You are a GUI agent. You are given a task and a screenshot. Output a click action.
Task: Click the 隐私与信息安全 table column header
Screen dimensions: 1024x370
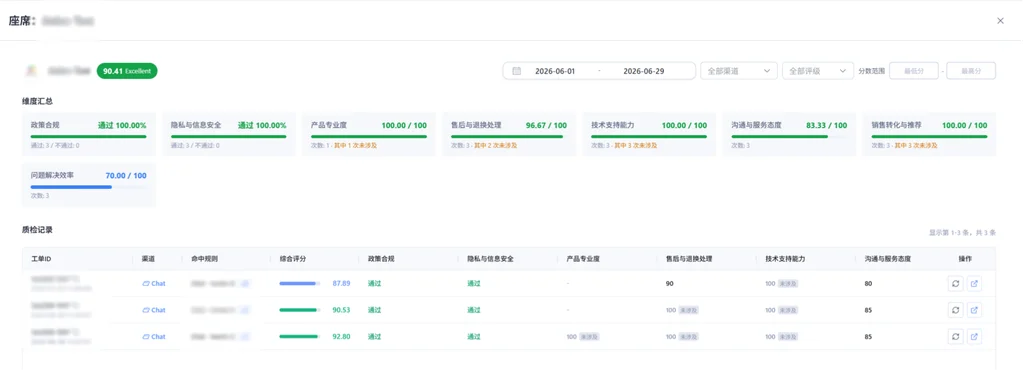pos(490,259)
